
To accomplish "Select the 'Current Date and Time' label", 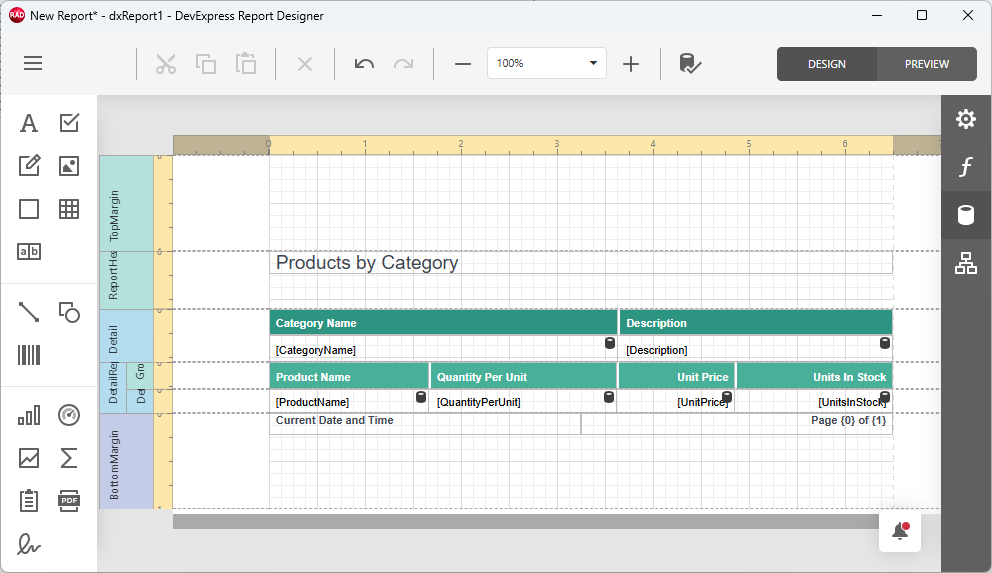I will pyautogui.click(x=425, y=424).
